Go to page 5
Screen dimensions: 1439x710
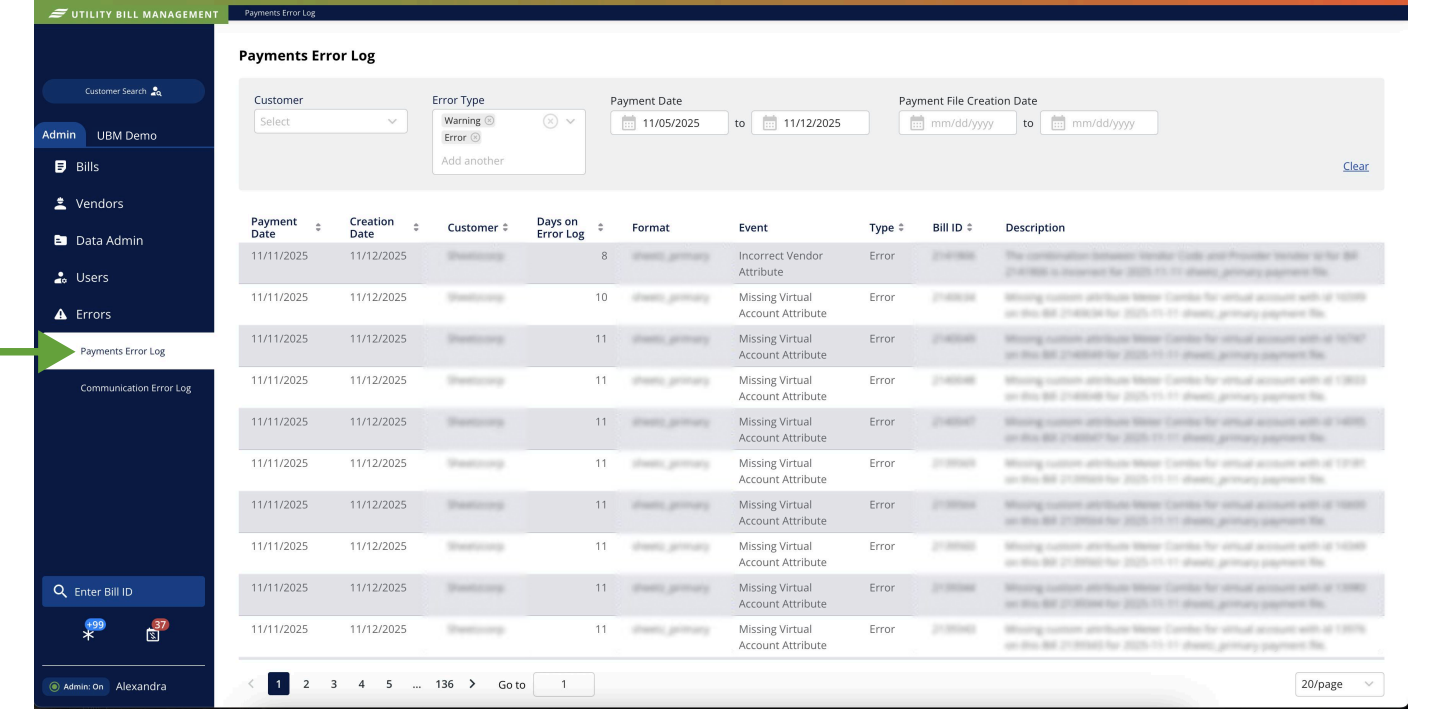pyautogui.click(x=389, y=684)
